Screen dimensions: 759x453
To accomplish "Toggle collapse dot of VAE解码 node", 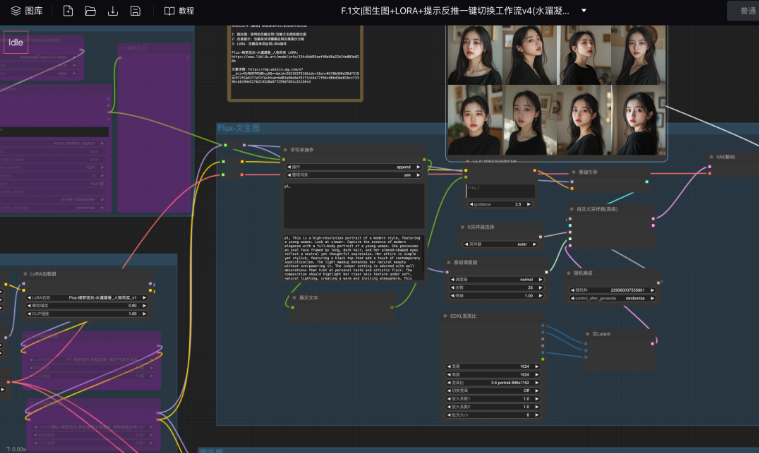I will (x=711, y=157).
